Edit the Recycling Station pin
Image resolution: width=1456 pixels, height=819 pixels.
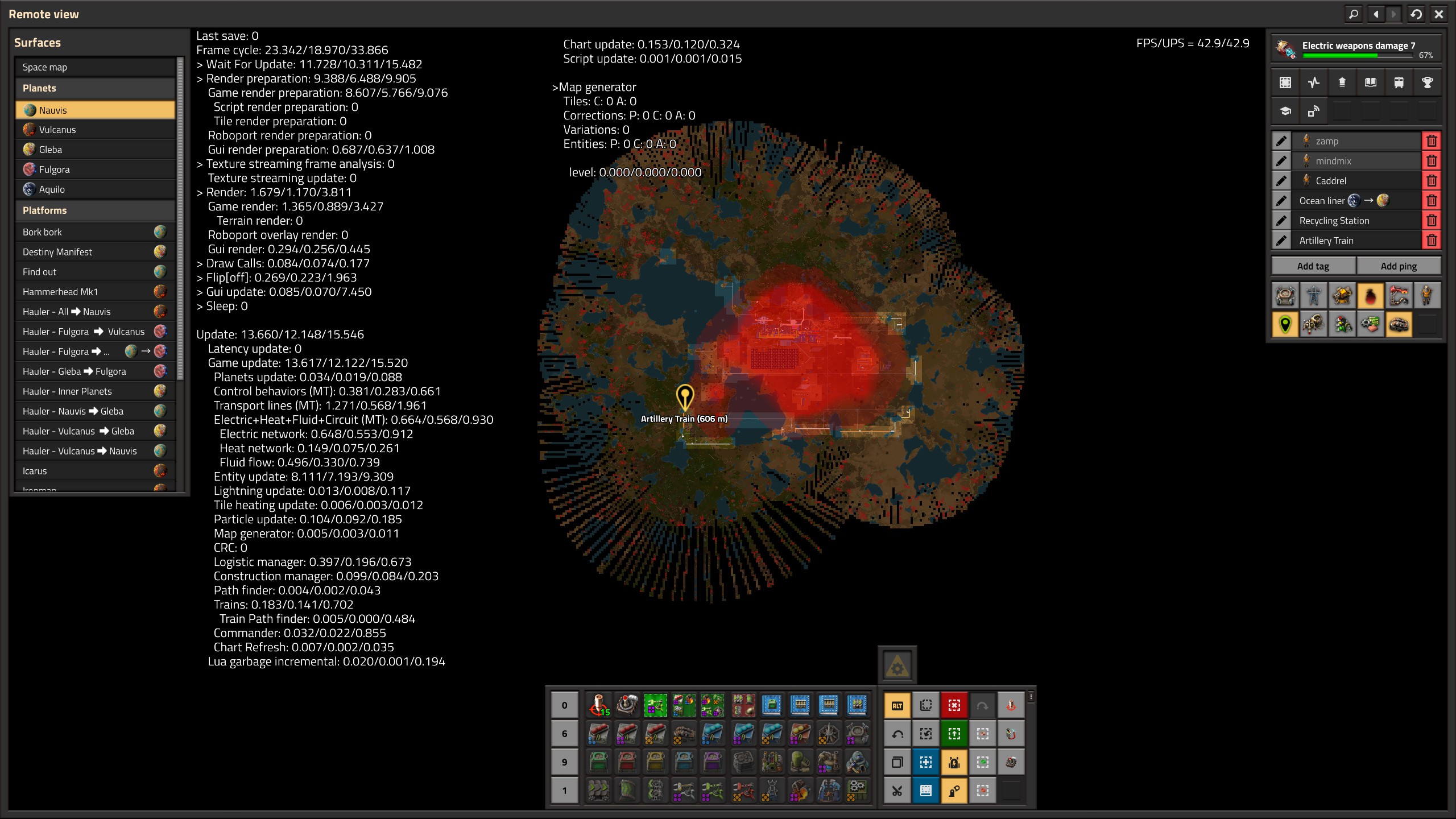point(1281,221)
